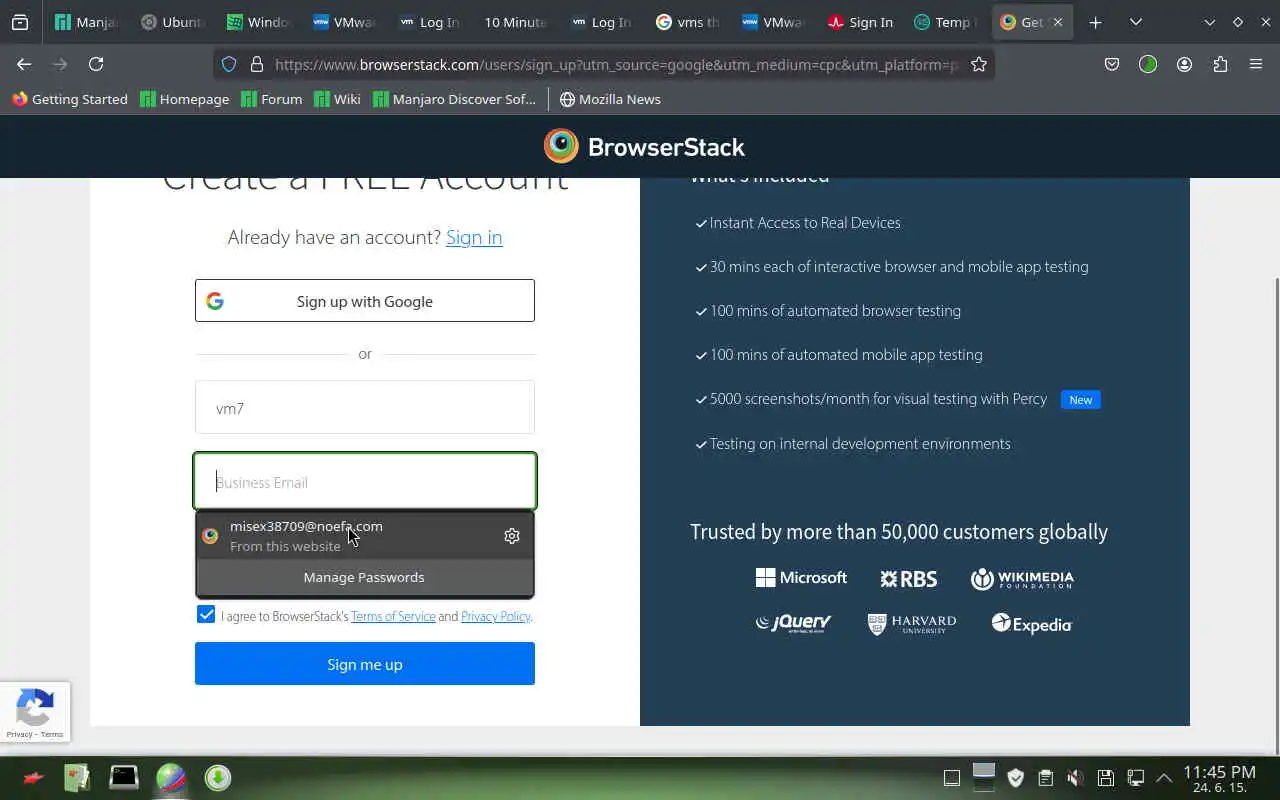
Task: Click the Sign me up button
Action: point(365,664)
